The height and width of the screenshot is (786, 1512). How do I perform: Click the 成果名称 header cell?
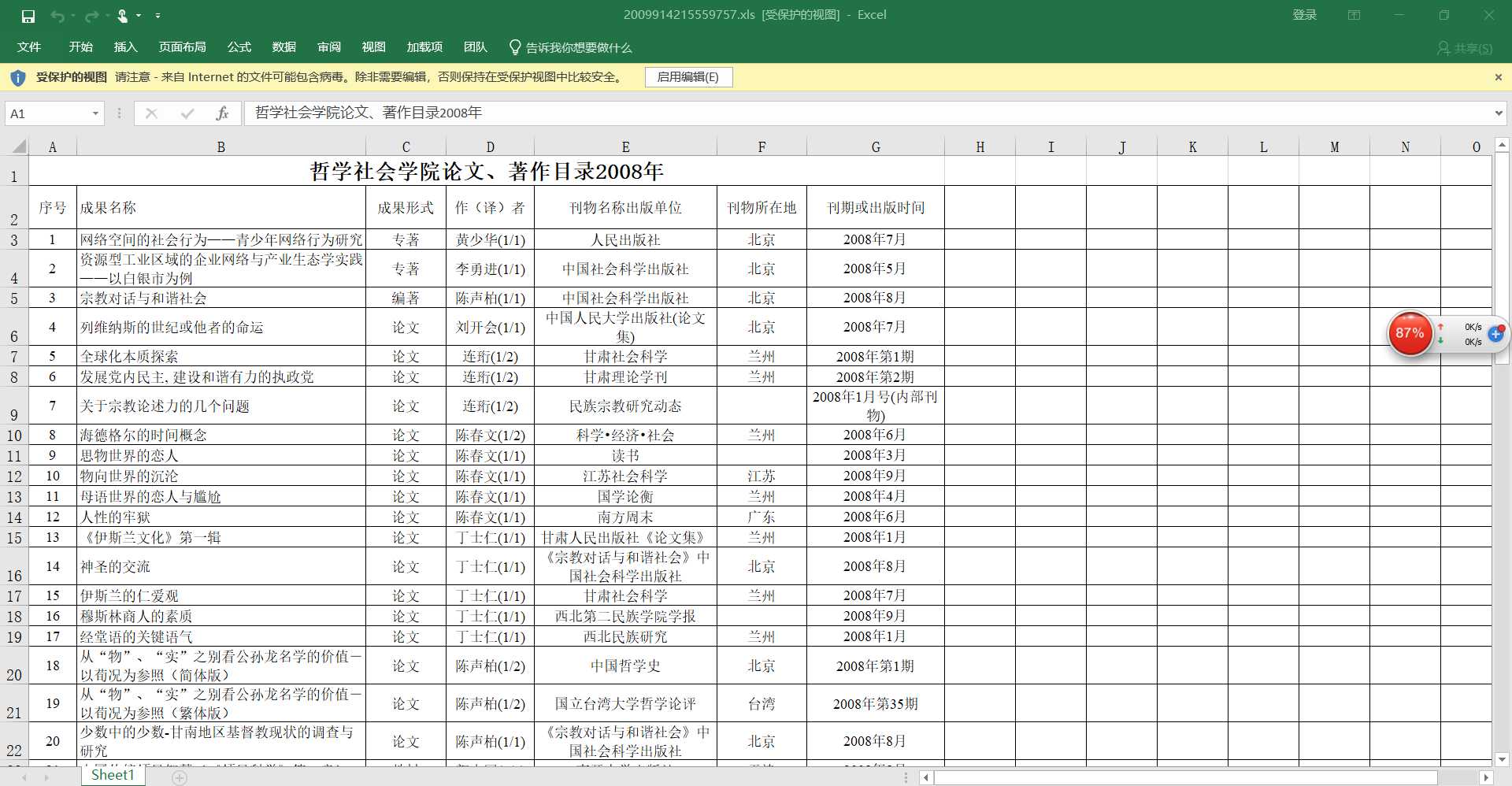(221, 208)
